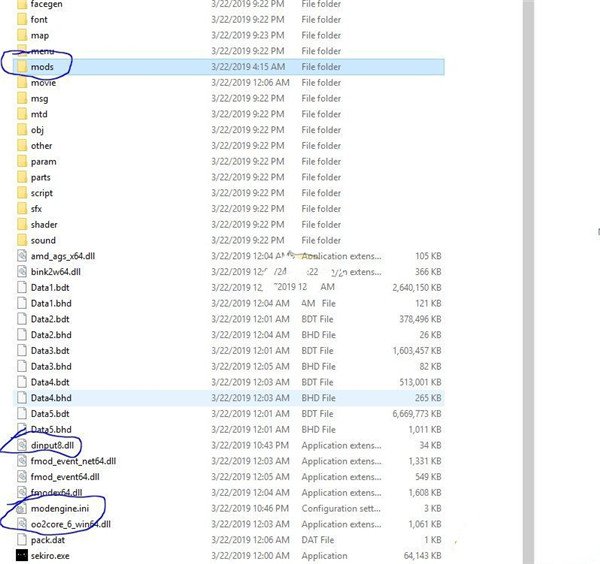Click the Data3.bhd file name

coord(48,366)
